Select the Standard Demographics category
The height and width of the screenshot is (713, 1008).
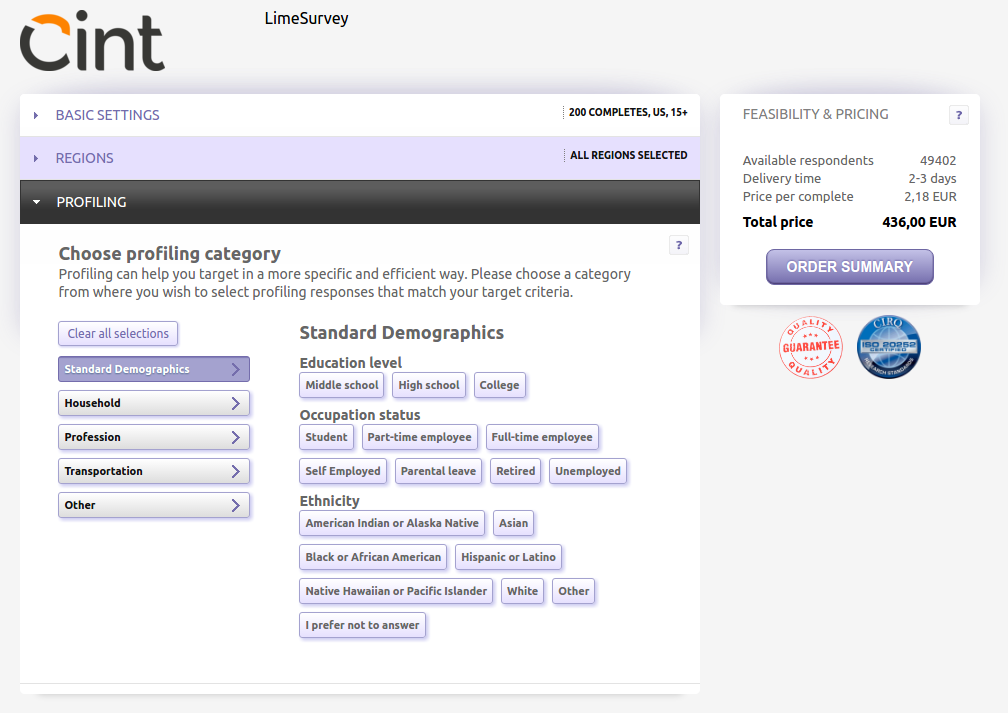click(x=153, y=369)
